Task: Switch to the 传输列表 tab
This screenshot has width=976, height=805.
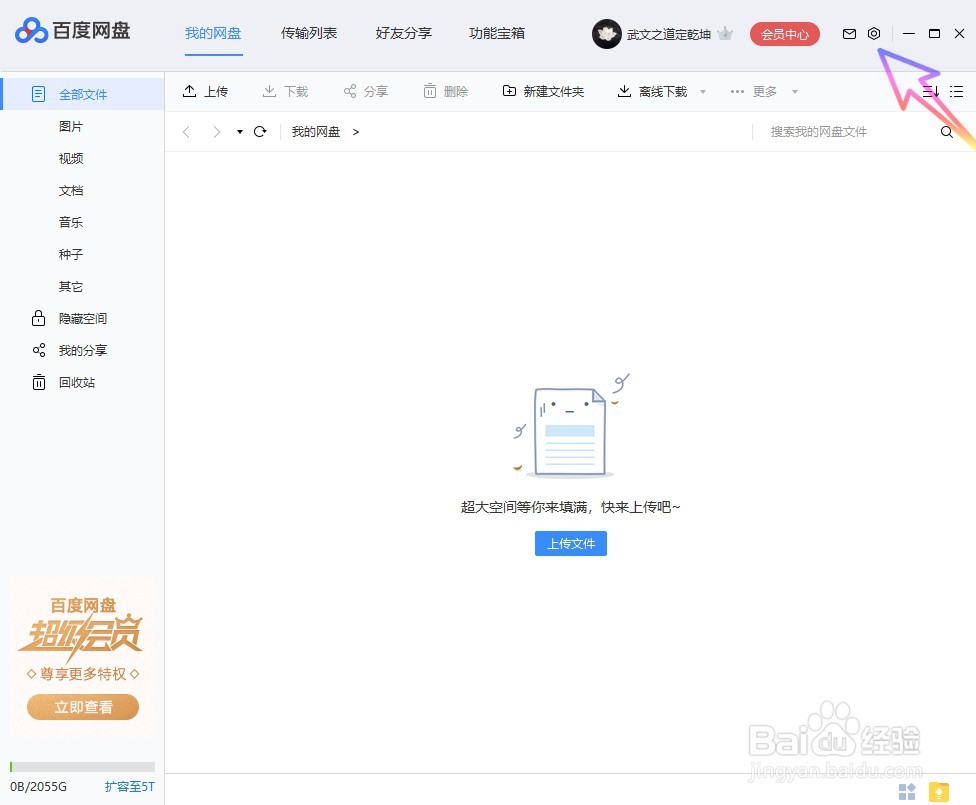Action: [309, 33]
